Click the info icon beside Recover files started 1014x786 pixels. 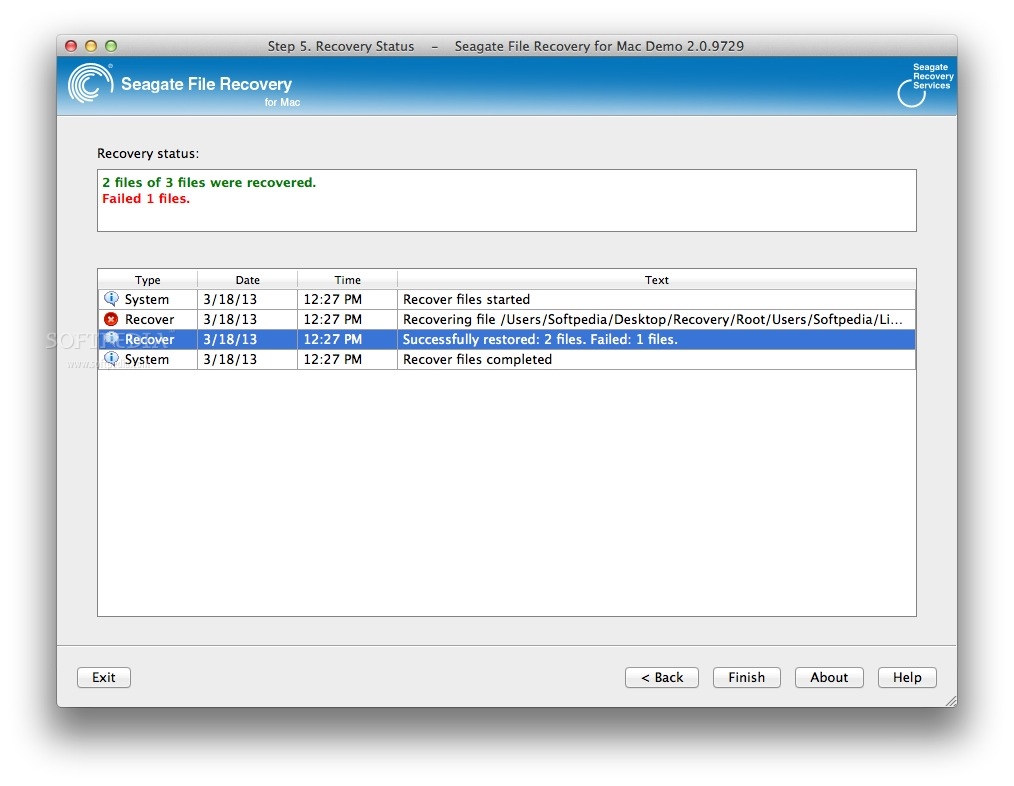110,299
